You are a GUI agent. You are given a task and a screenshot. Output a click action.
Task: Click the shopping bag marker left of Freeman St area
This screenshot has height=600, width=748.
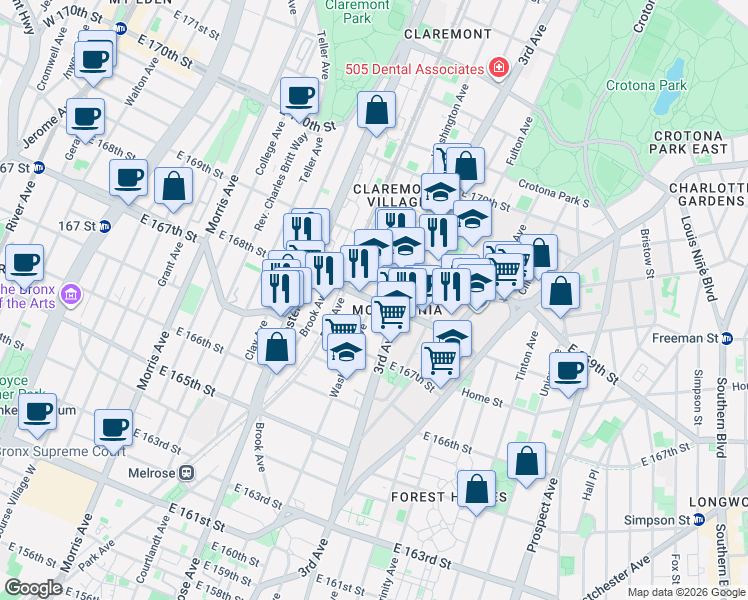click(x=561, y=292)
